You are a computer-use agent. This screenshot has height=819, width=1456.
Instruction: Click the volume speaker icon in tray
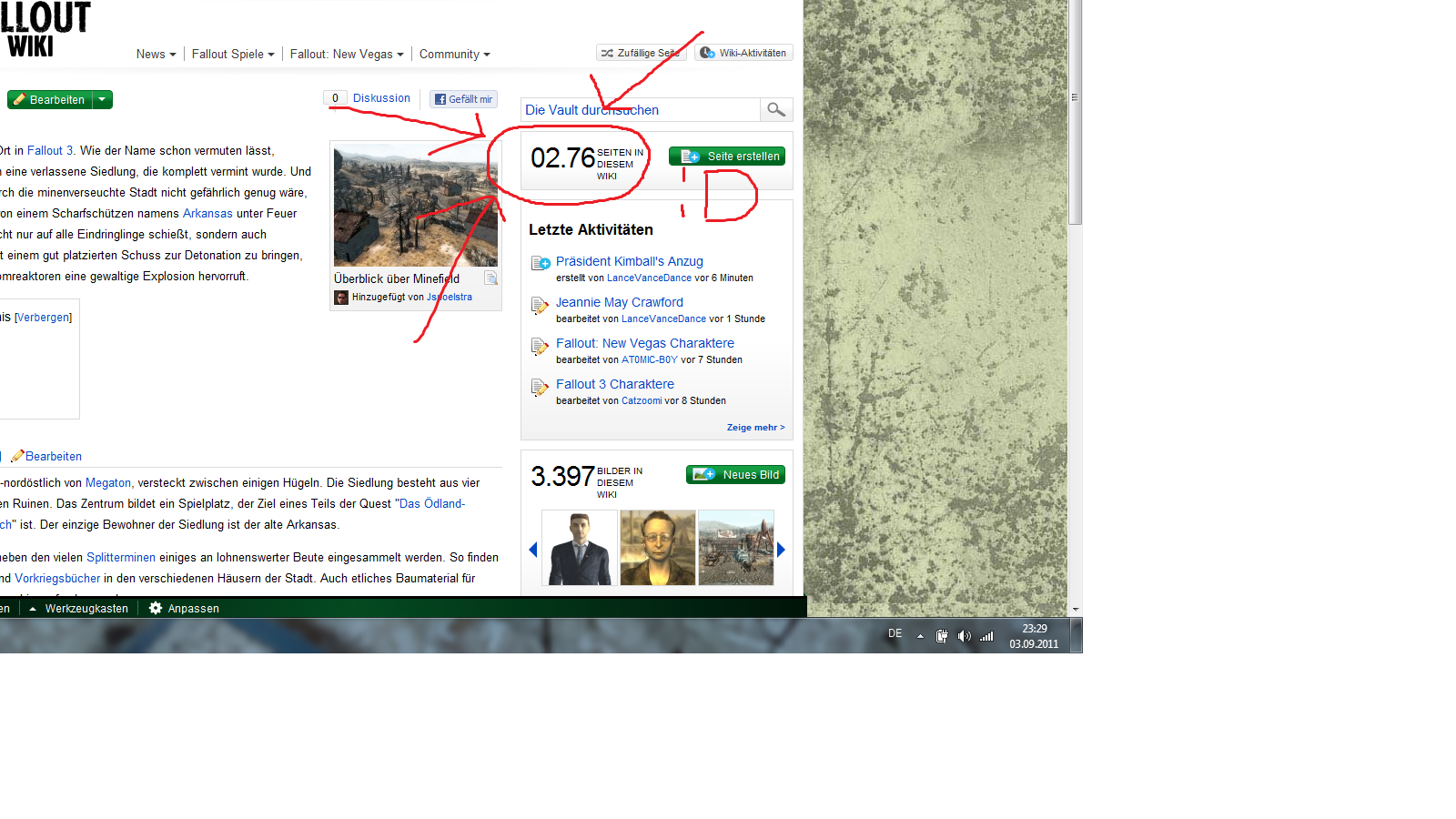point(964,636)
